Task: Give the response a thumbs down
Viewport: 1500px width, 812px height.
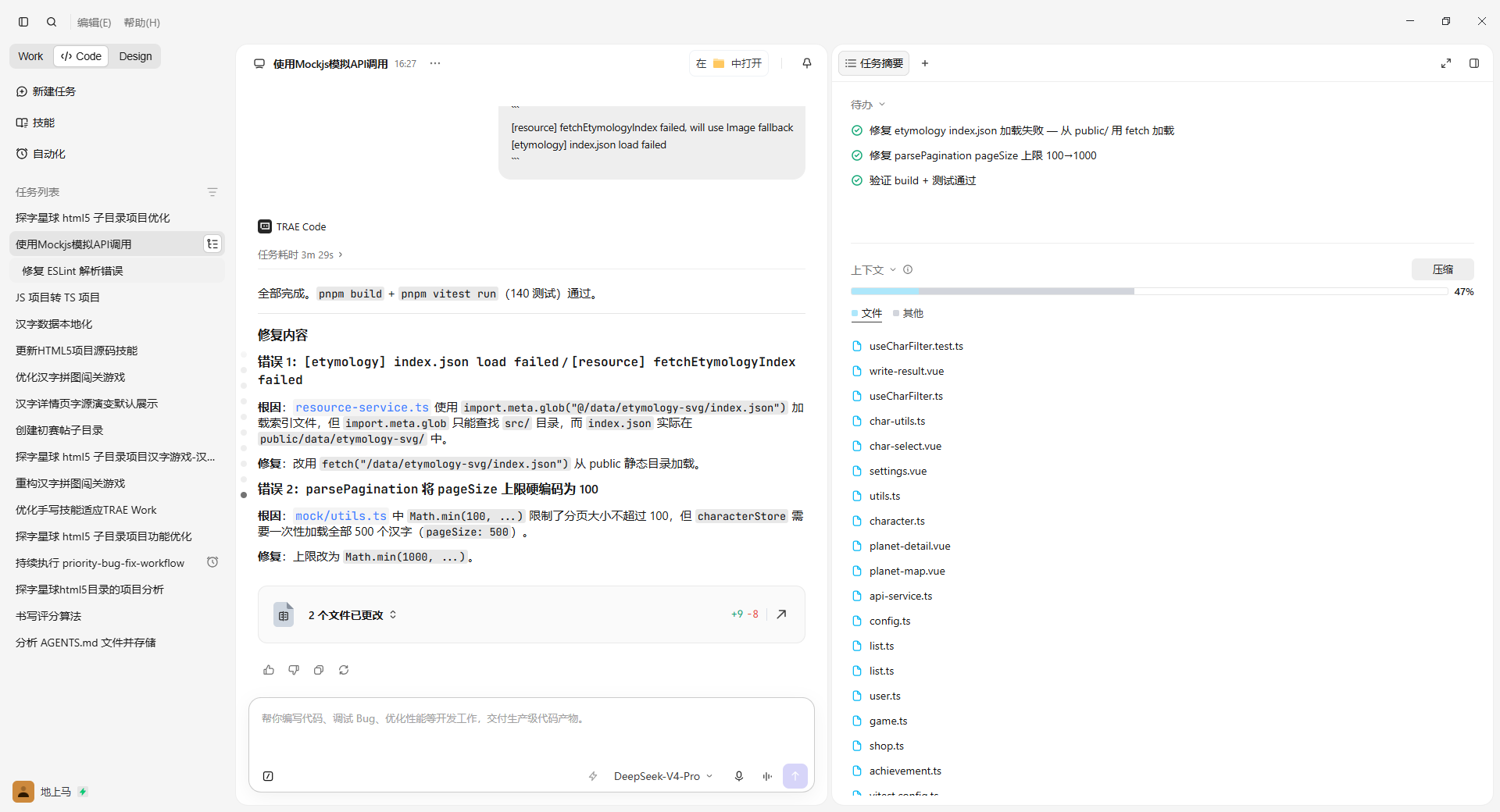Action: pos(294,670)
